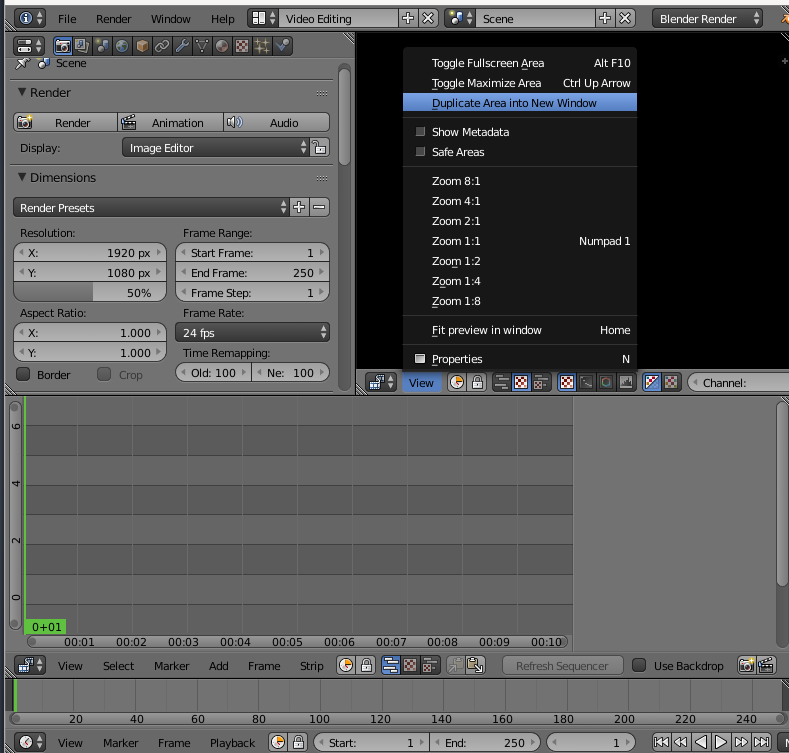Click the Object Constraints chain-link icon
Image resolution: width=789 pixels, height=753 pixels.
(162, 46)
